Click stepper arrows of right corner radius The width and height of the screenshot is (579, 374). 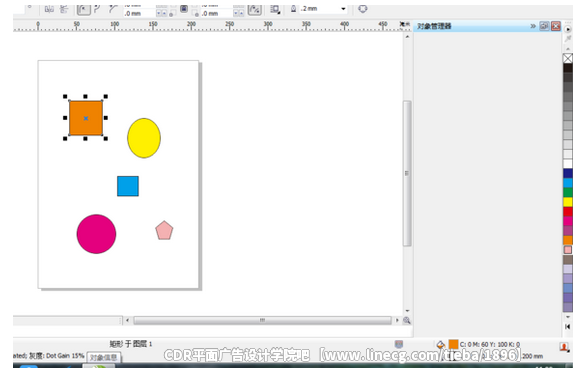(x=239, y=14)
